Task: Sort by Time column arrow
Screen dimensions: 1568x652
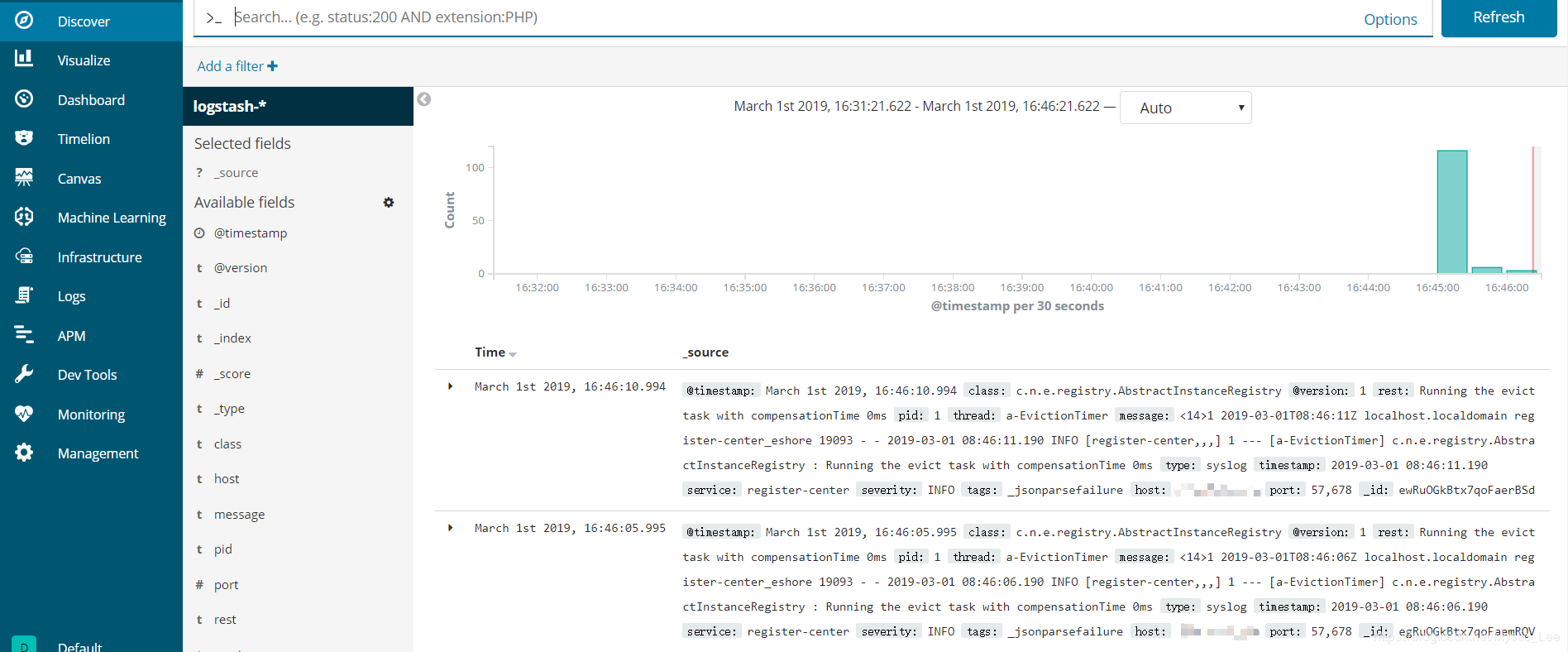Action: point(513,354)
